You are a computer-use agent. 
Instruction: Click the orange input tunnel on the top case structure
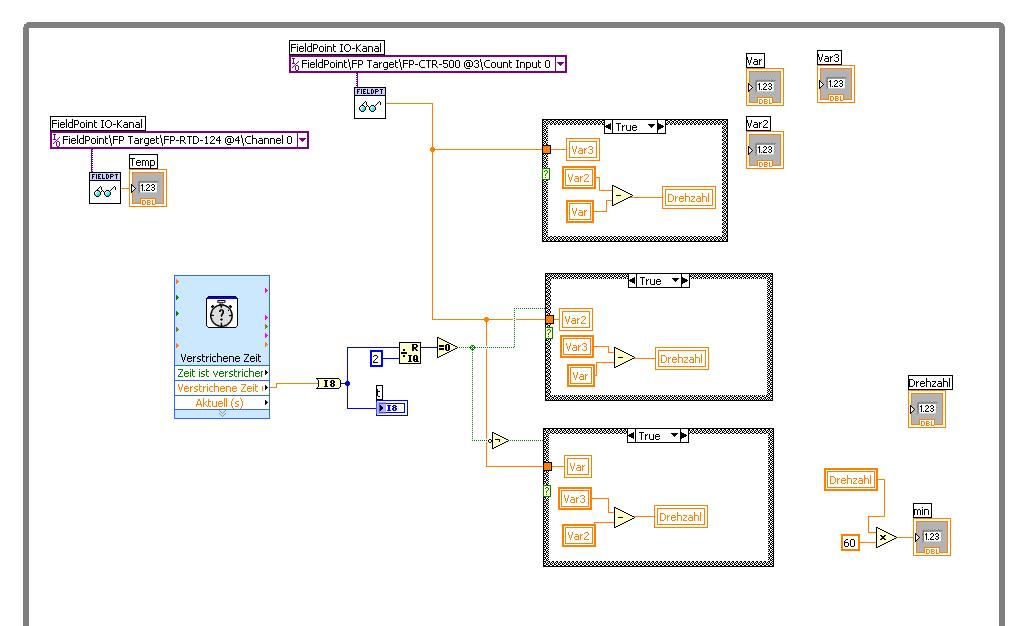click(547, 149)
